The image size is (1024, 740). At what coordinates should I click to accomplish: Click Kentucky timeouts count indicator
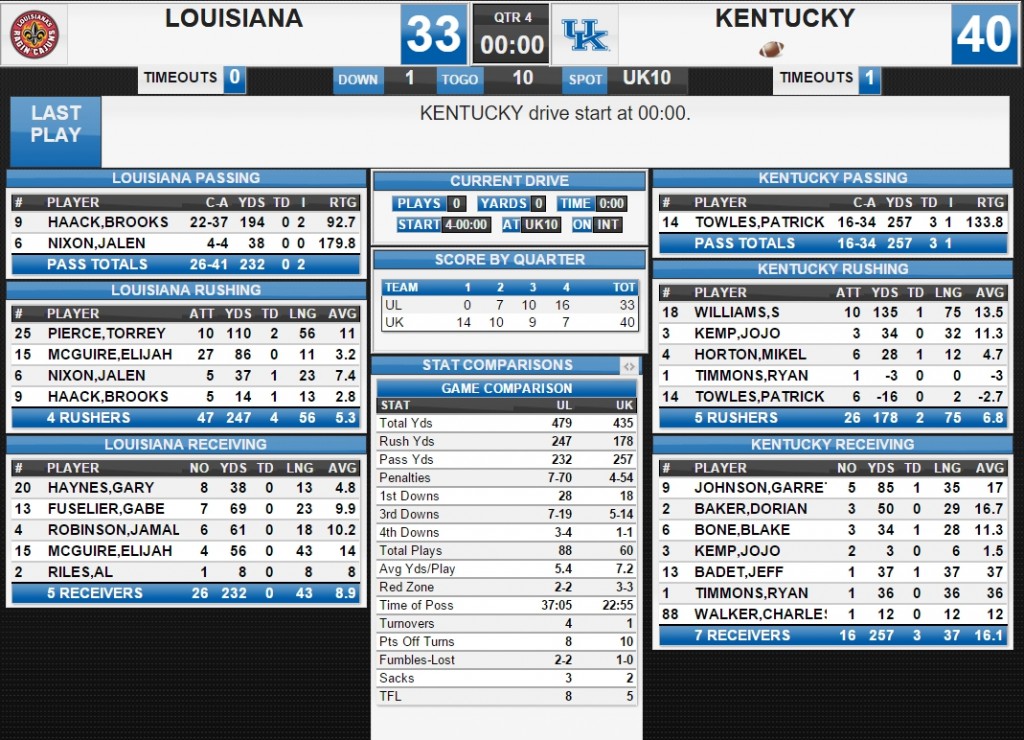tap(869, 78)
